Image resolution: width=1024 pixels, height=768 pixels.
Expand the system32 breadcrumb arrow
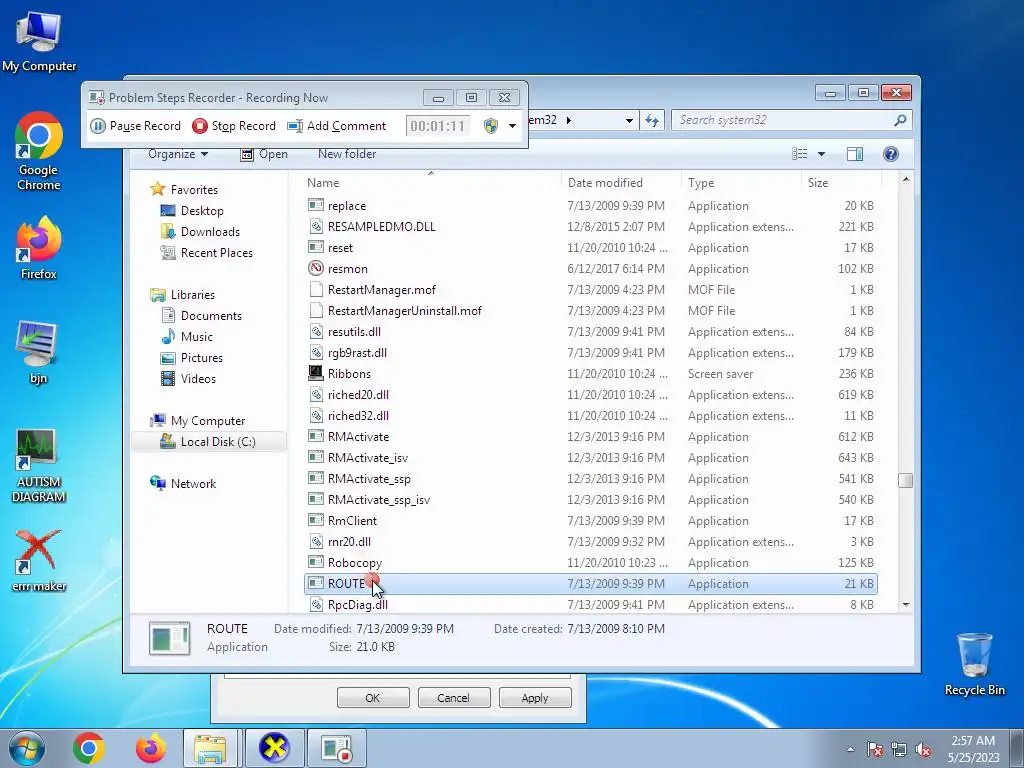[x=568, y=120]
